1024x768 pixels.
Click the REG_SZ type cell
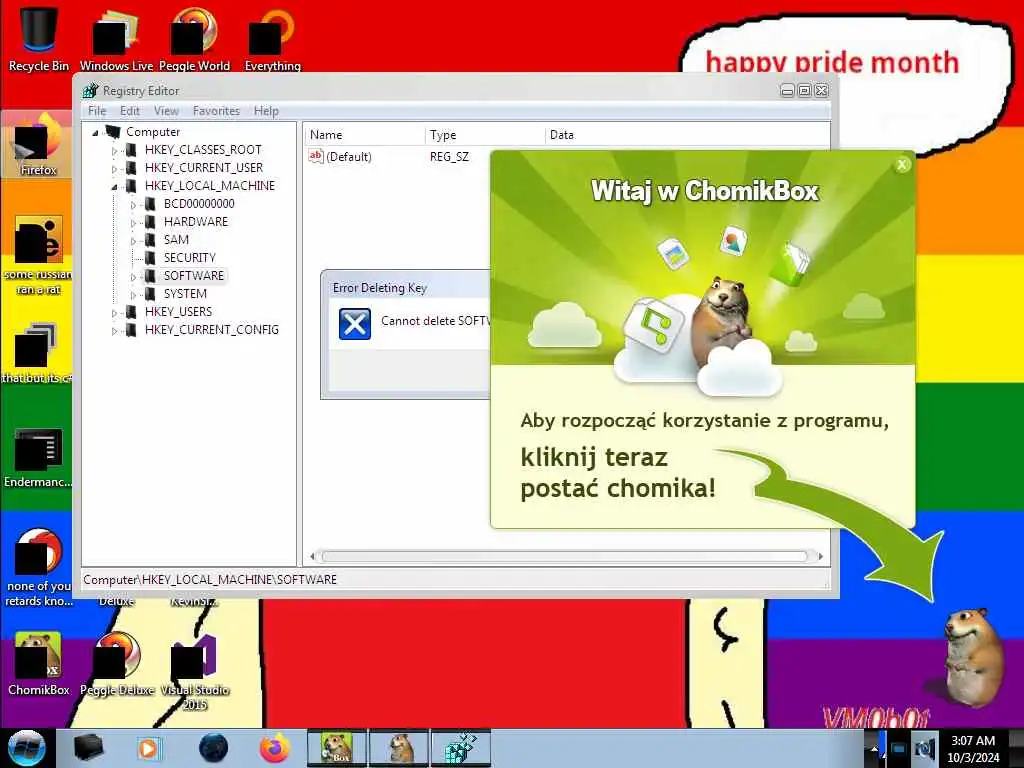tap(449, 157)
